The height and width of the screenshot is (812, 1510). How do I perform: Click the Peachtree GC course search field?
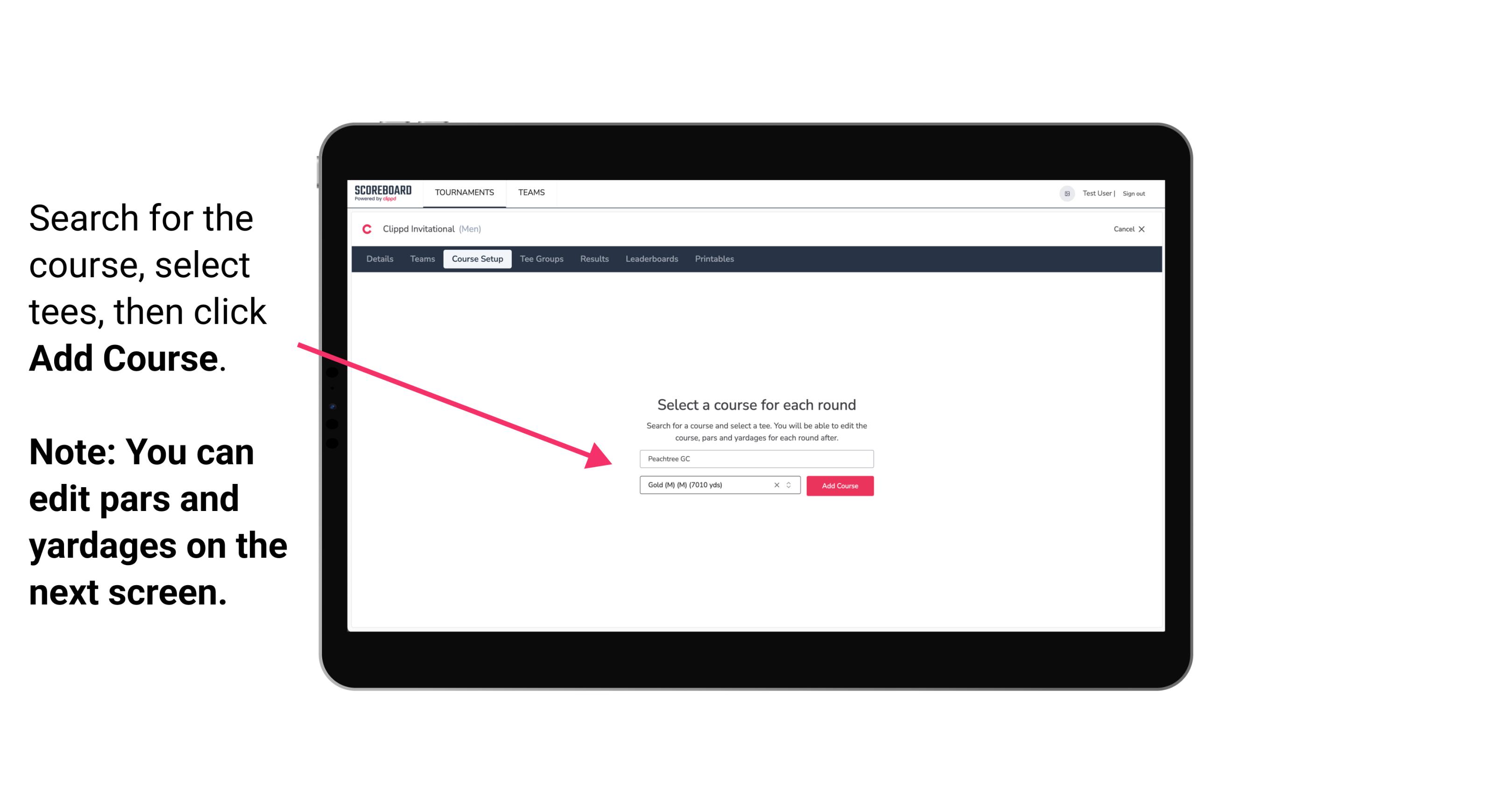click(x=756, y=459)
